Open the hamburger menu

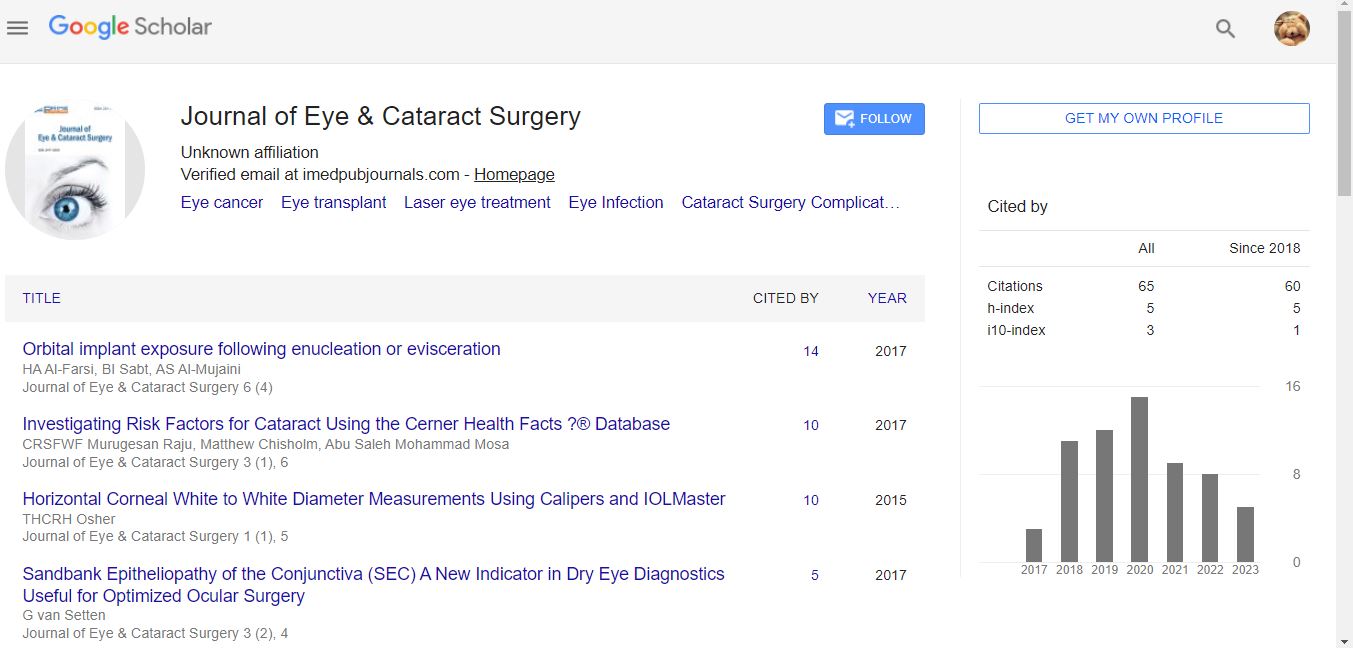click(x=17, y=28)
